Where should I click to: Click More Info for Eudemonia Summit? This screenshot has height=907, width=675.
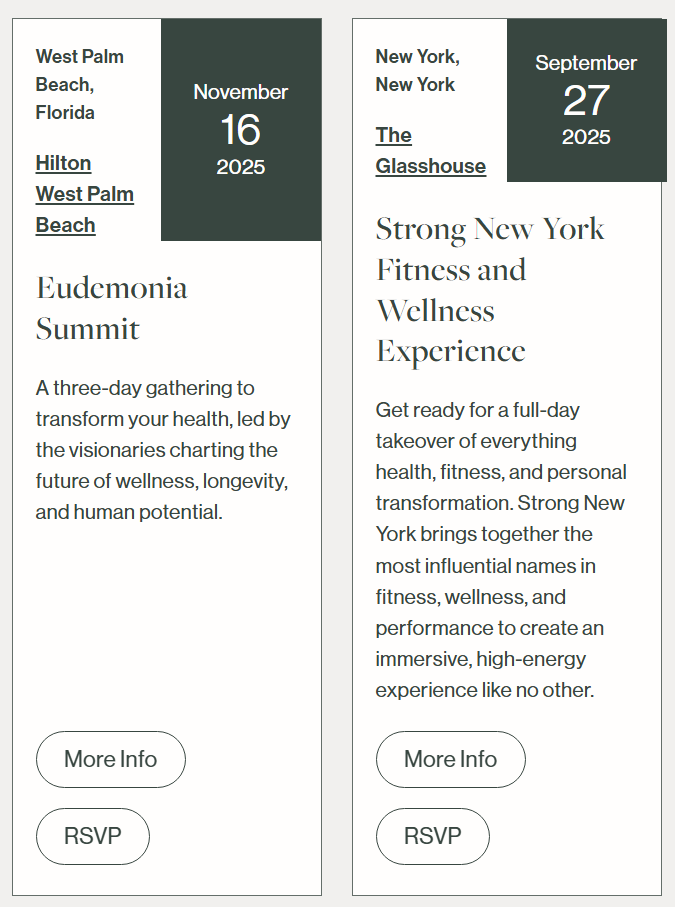tap(110, 759)
